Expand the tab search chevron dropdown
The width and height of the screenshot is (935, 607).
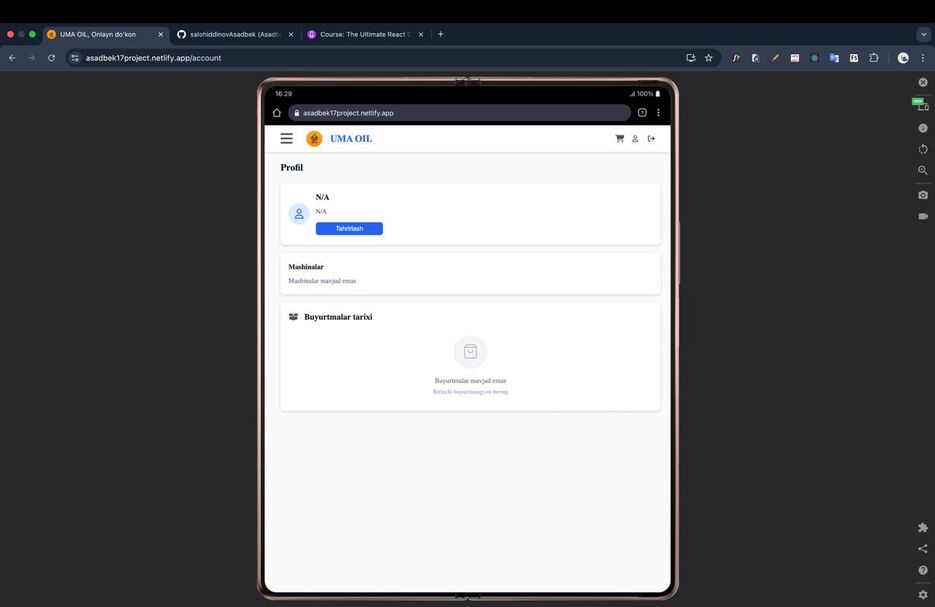click(923, 34)
